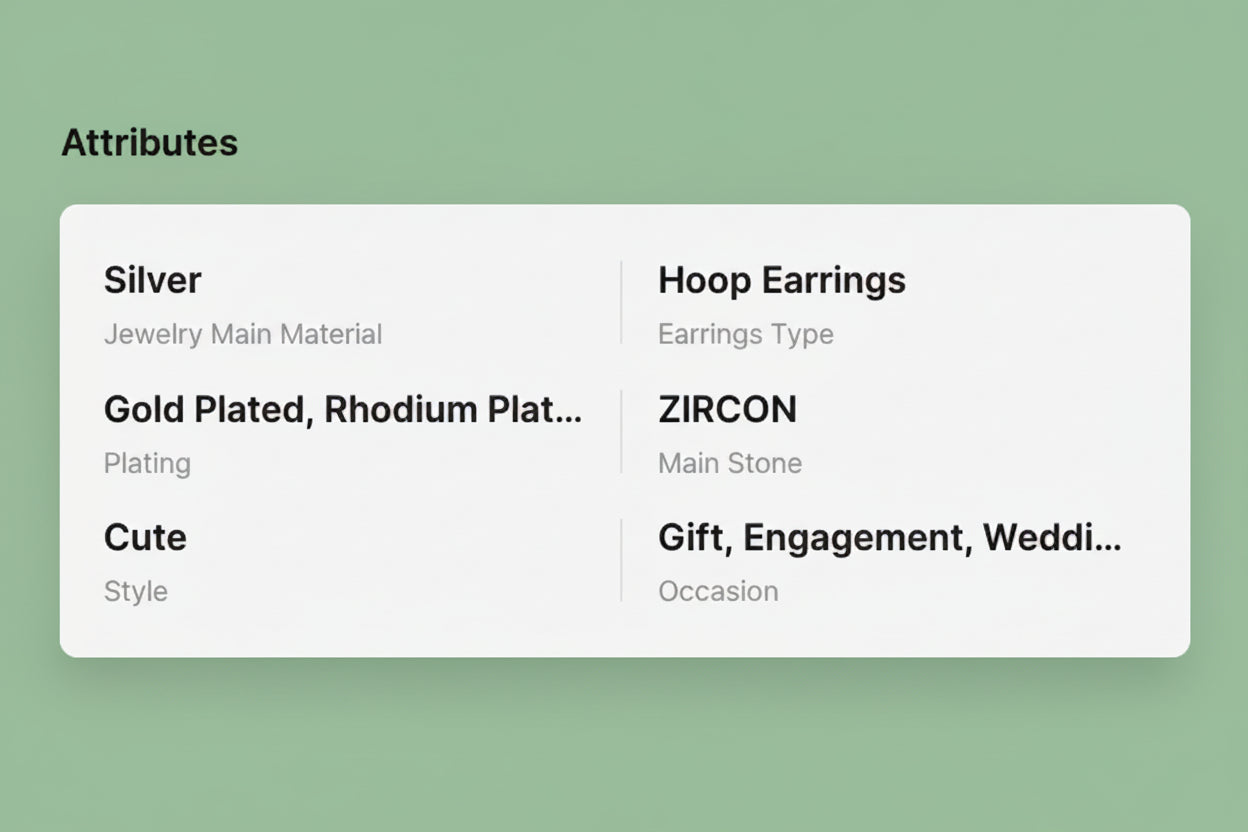The image size is (1248, 832).
Task: Click divider between Silver and Hoop Earrings
Action: click(621, 303)
